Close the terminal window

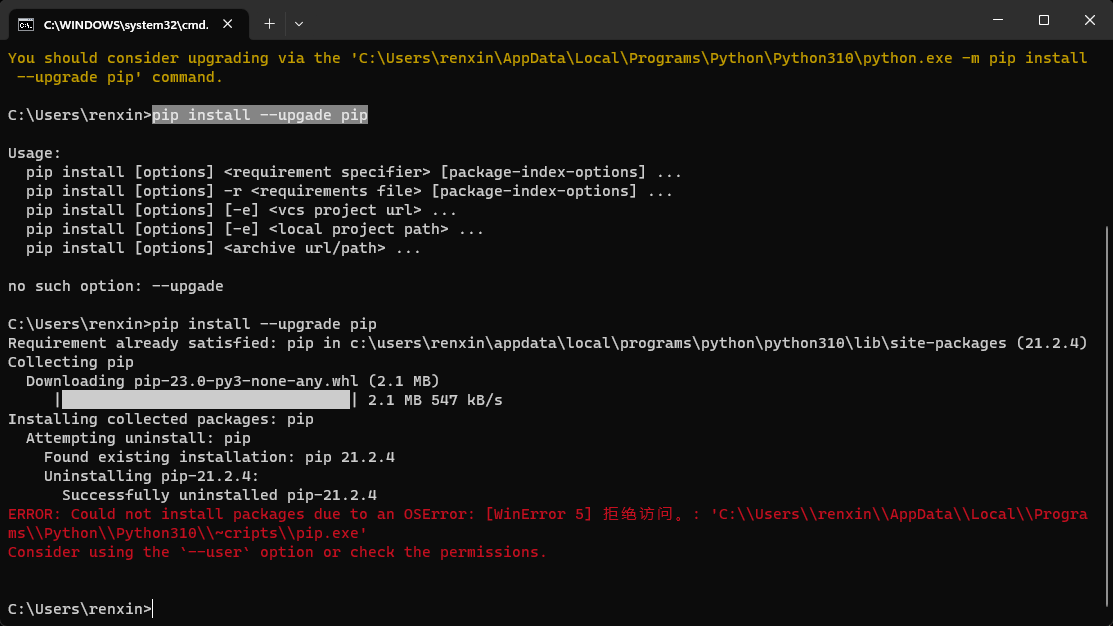pyautogui.click(x=1089, y=20)
